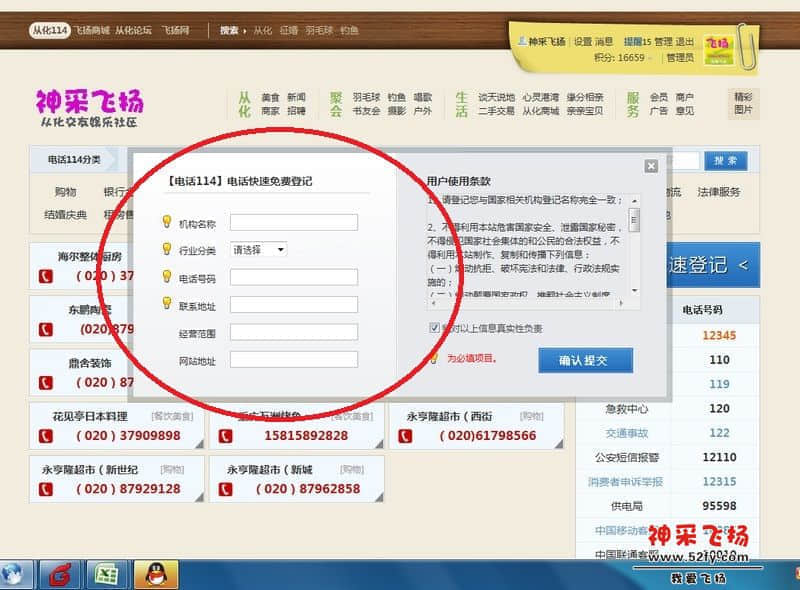Open the 从化114 nav pill
This screenshot has width=800, height=590.
[x=49, y=30]
